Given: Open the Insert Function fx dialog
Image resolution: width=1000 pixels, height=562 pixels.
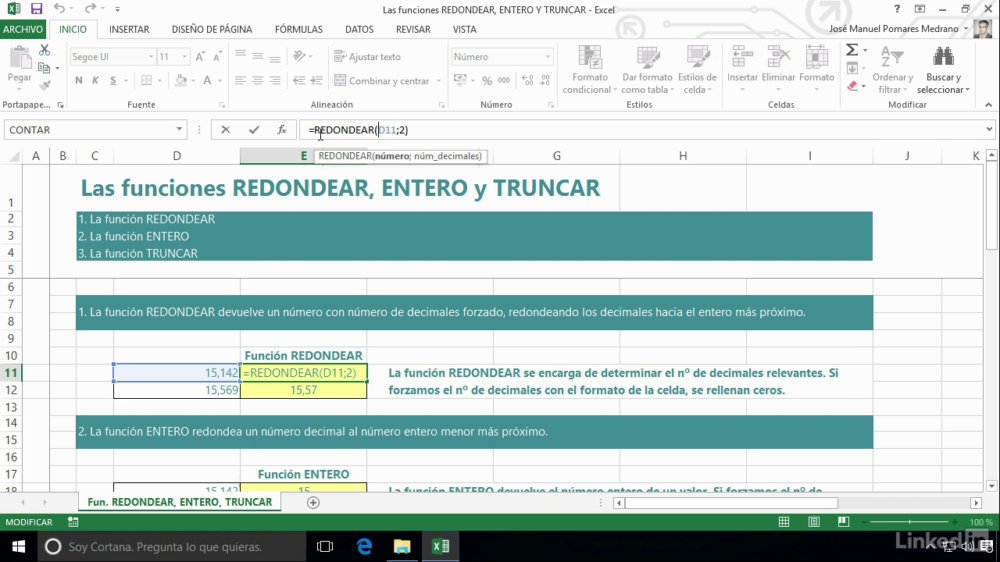Looking at the screenshot, I should click(x=281, y=129).
